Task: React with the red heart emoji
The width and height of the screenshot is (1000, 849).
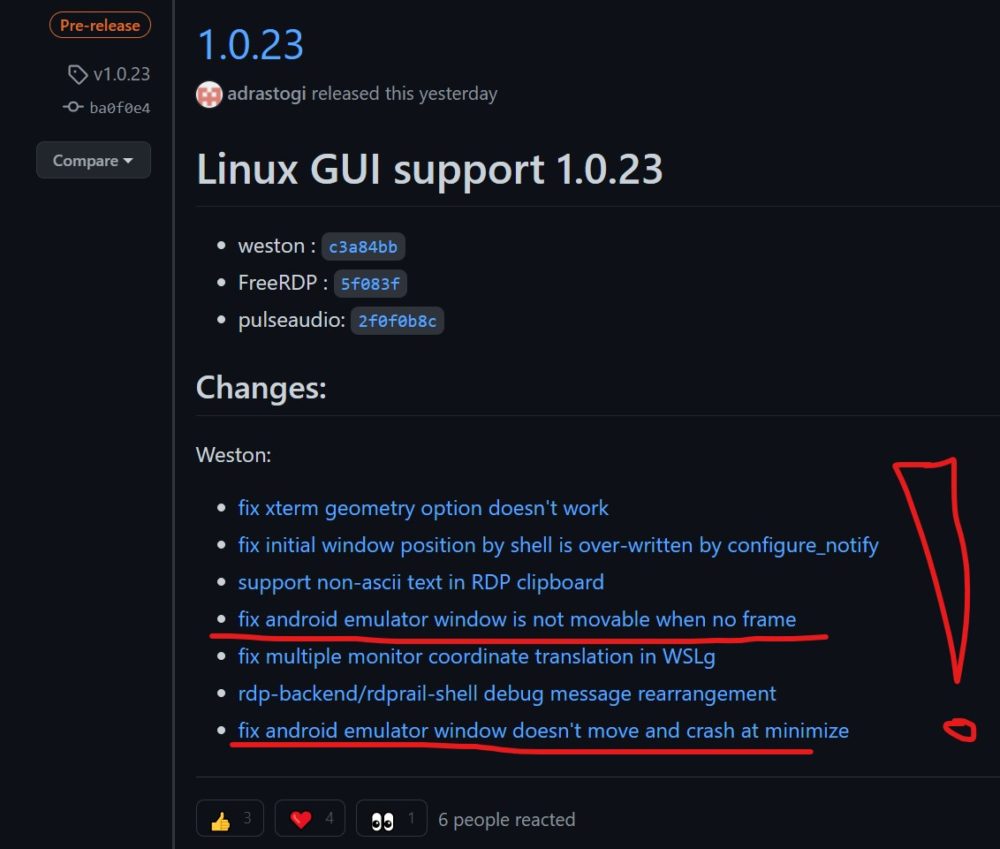Action: 310,818
